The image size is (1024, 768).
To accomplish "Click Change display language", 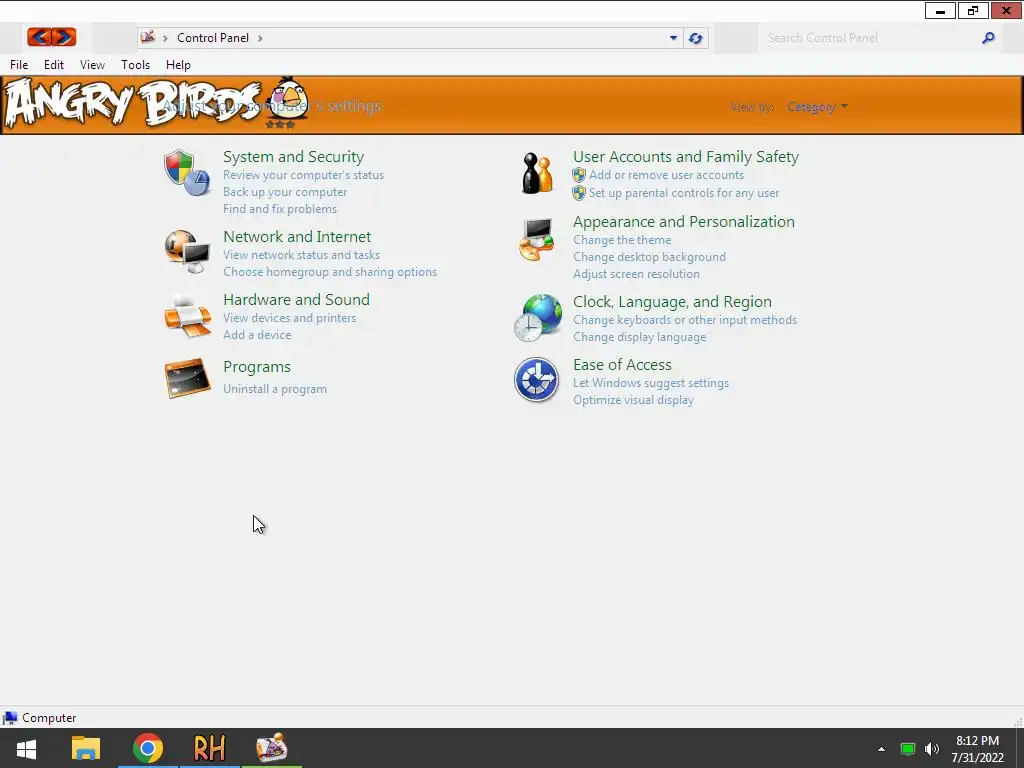I will tap(639, 337).
